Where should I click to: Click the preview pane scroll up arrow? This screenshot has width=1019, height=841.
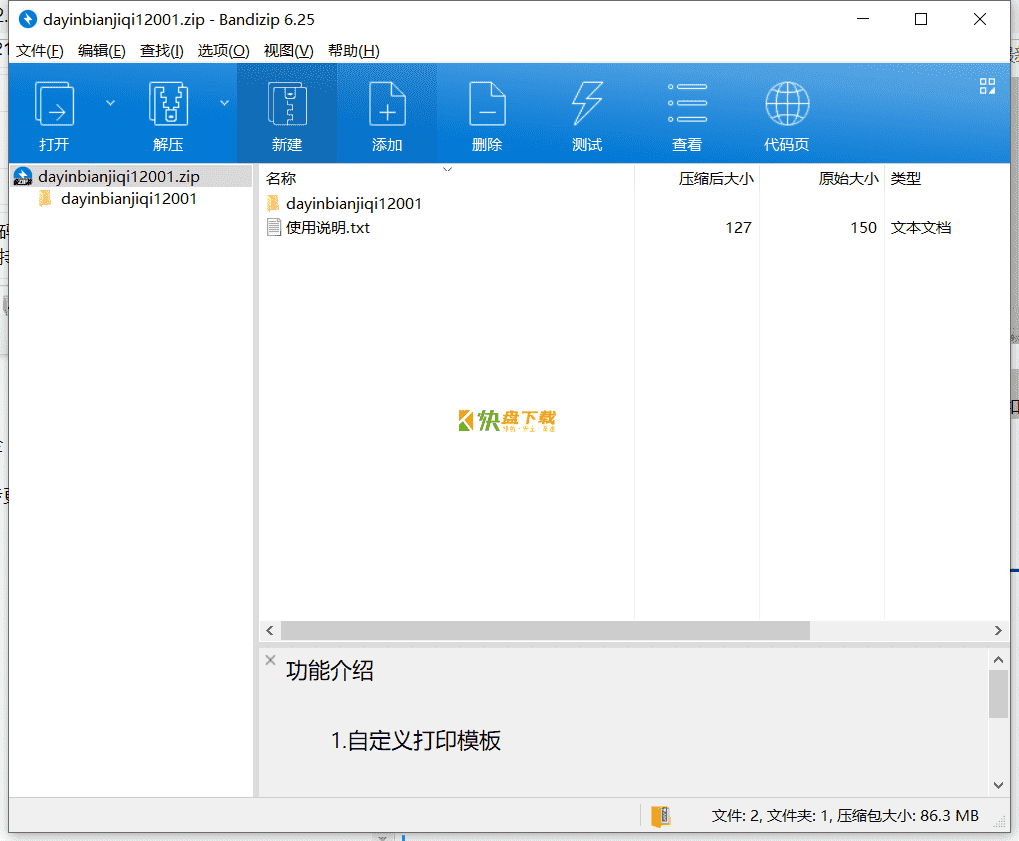[x=998, y=660]
